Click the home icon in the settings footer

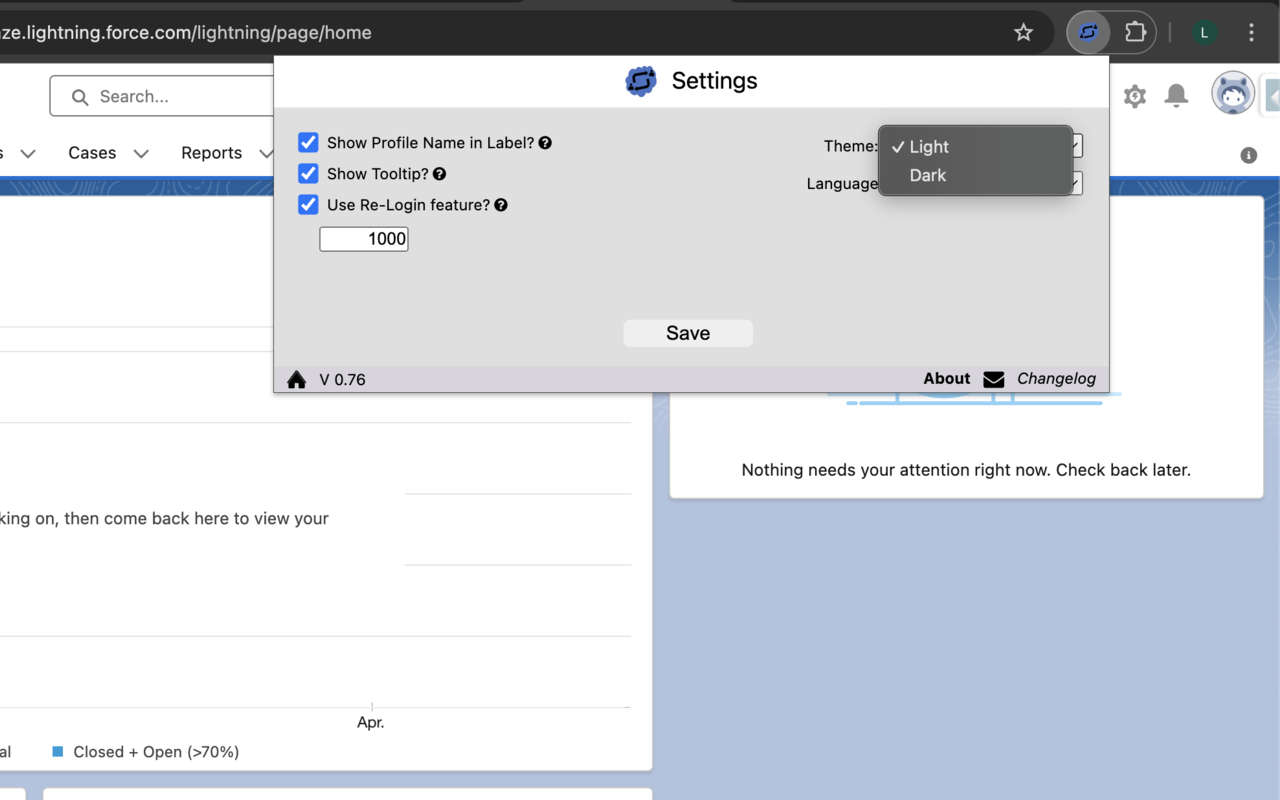point(296,379)
